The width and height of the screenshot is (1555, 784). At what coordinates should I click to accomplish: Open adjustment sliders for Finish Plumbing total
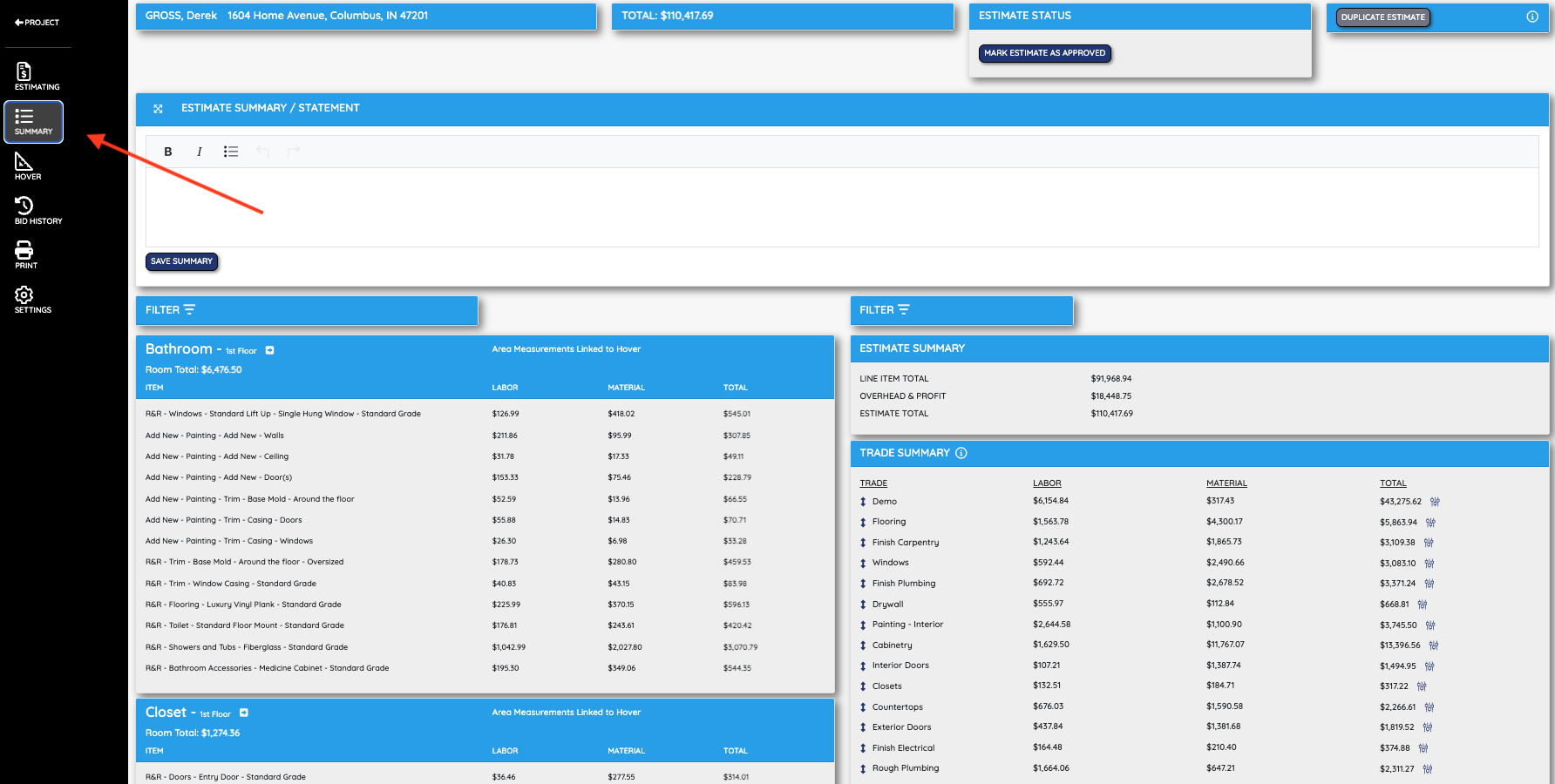[x=1429, y=584]
